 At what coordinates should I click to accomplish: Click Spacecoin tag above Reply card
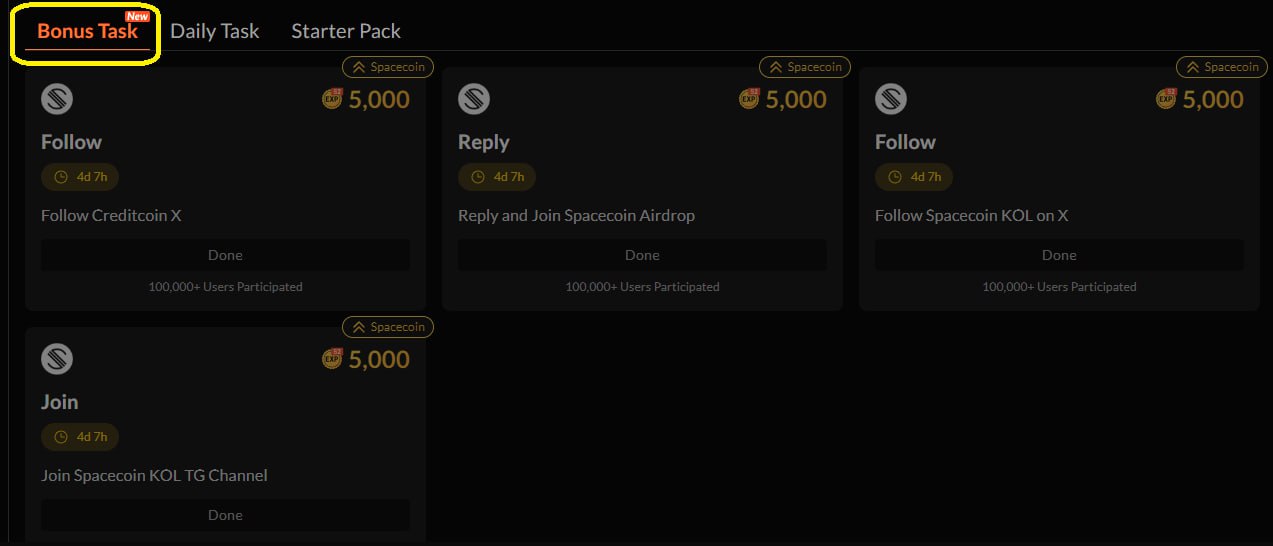[x=805, y=67]
